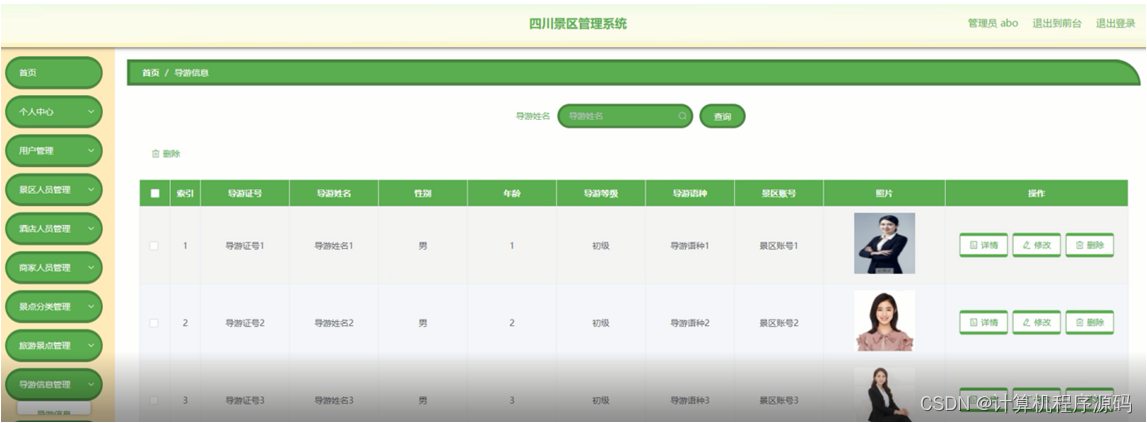Screen dimensions: 1147x423
Task: Click the 查询 search button
Action: click(x=722, y=116)
